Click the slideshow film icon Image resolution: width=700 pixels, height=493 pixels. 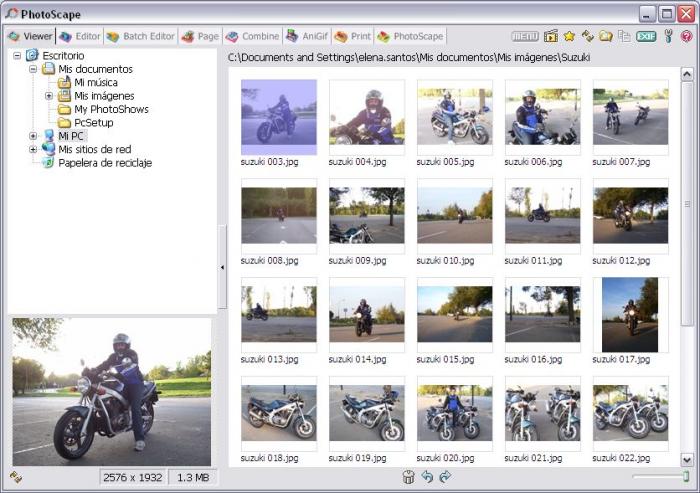tap(551, 36)
